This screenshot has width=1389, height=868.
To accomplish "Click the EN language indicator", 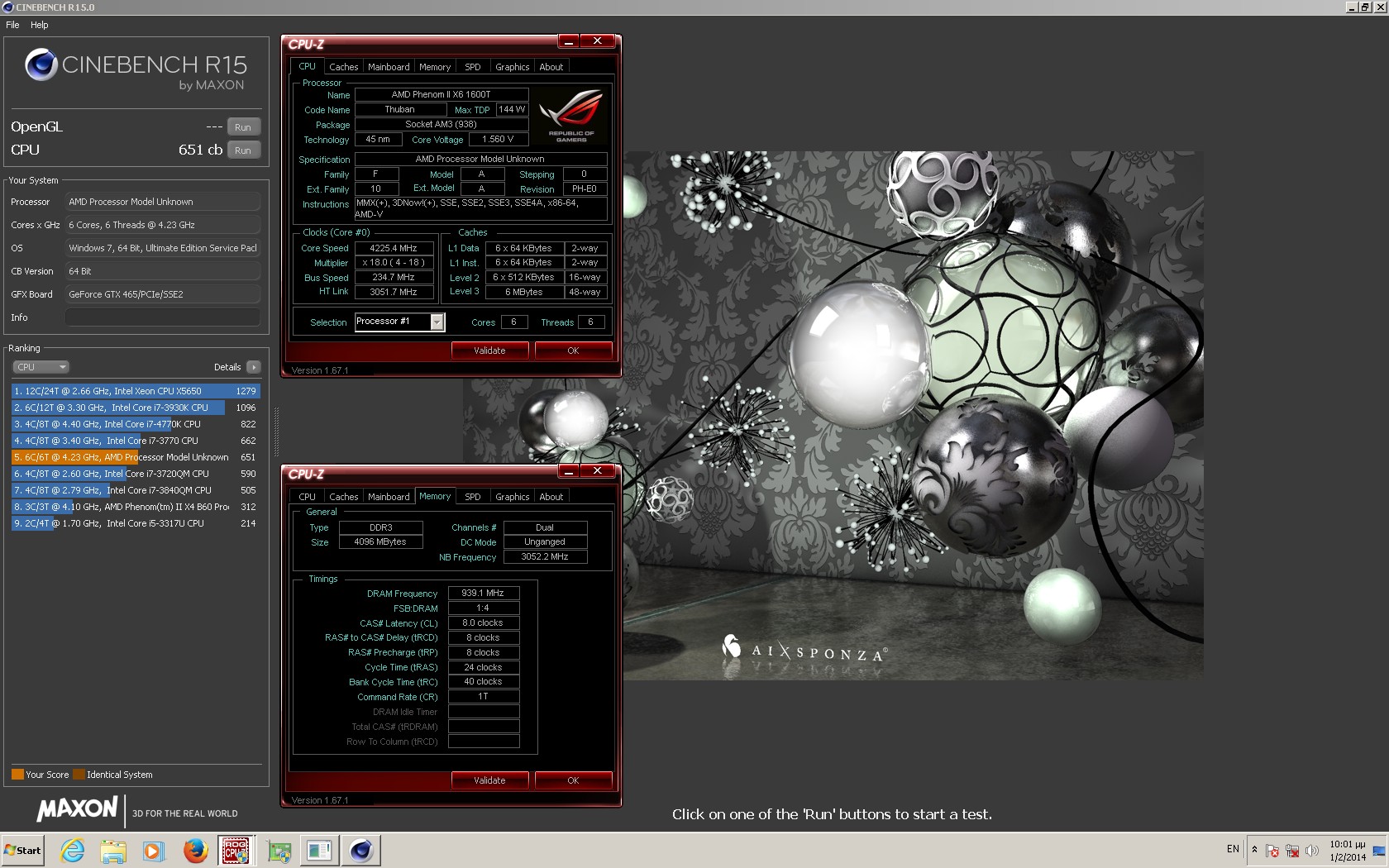I will point(1233,849).
